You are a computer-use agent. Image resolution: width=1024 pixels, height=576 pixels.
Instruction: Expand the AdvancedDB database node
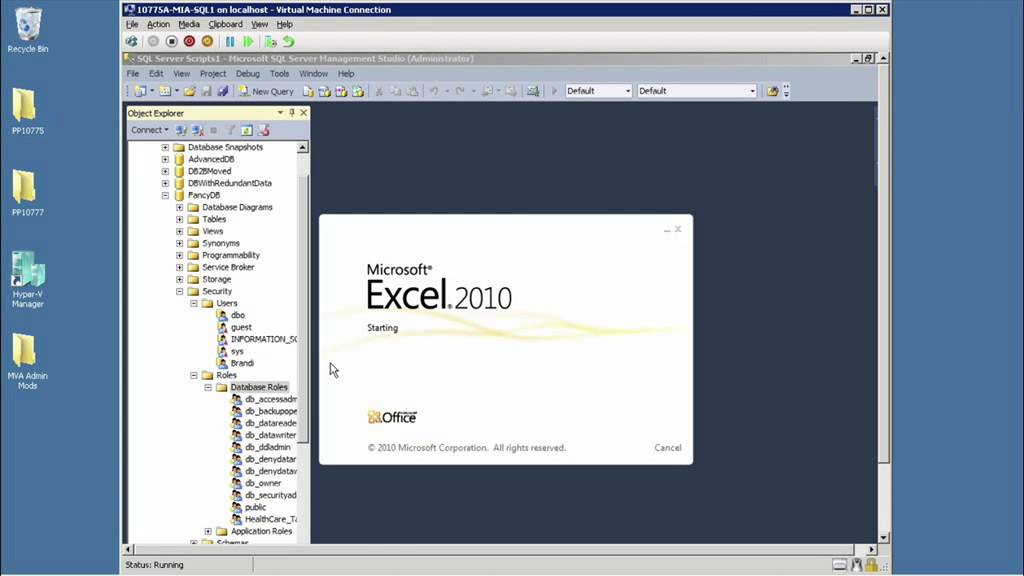coord(165,159)
